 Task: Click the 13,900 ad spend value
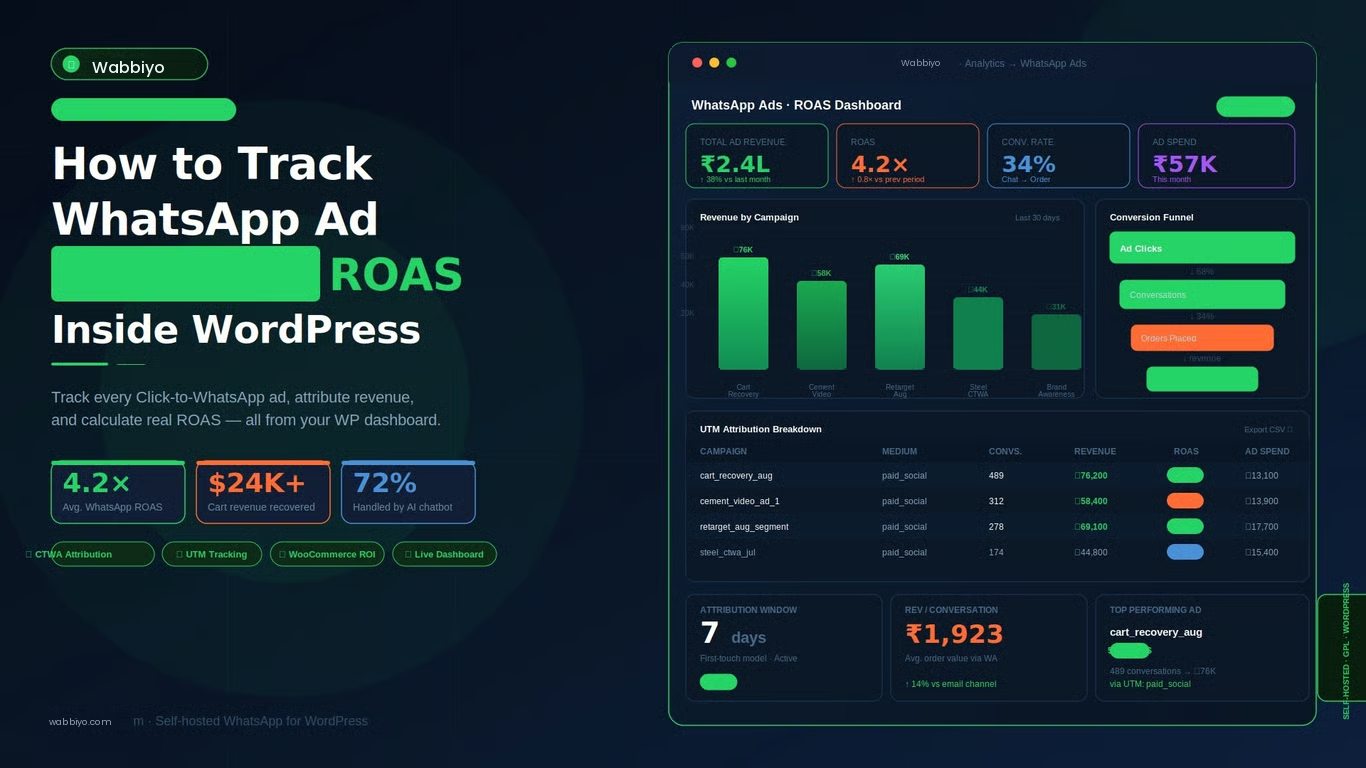tap(1262, 501)
